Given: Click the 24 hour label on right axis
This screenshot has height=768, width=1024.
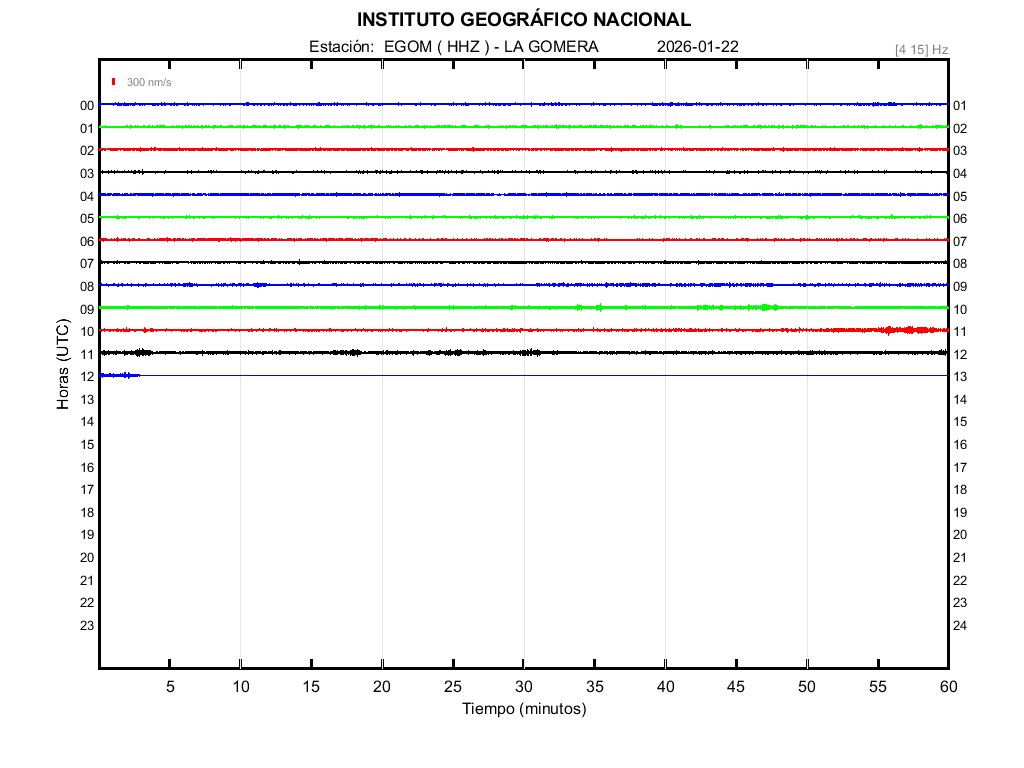Looking at the screenshot, I should pos(960,626).
